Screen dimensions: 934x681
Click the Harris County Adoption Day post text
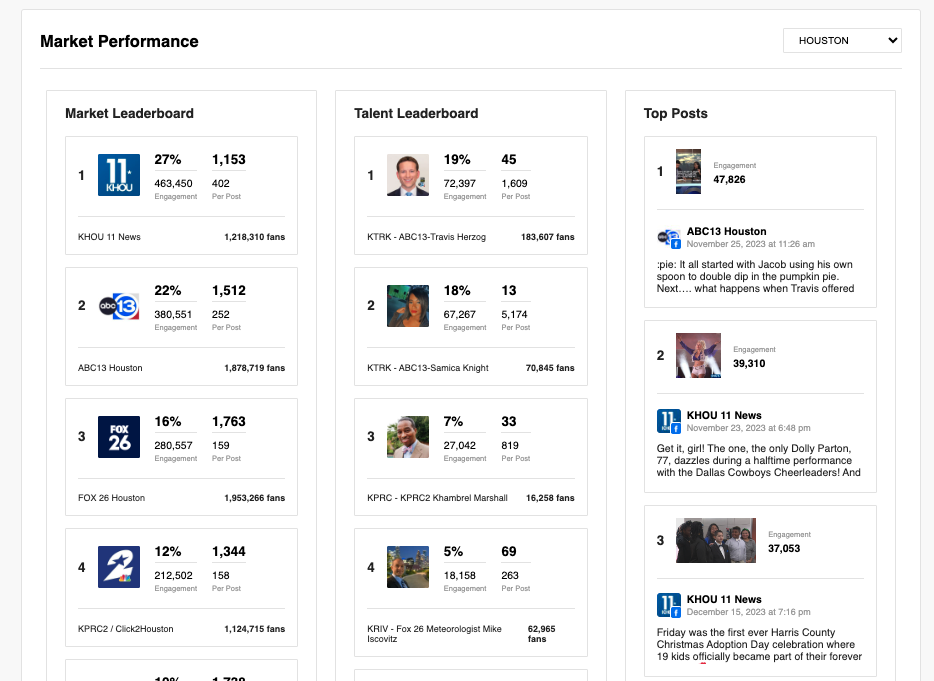[x=759, y=645]
